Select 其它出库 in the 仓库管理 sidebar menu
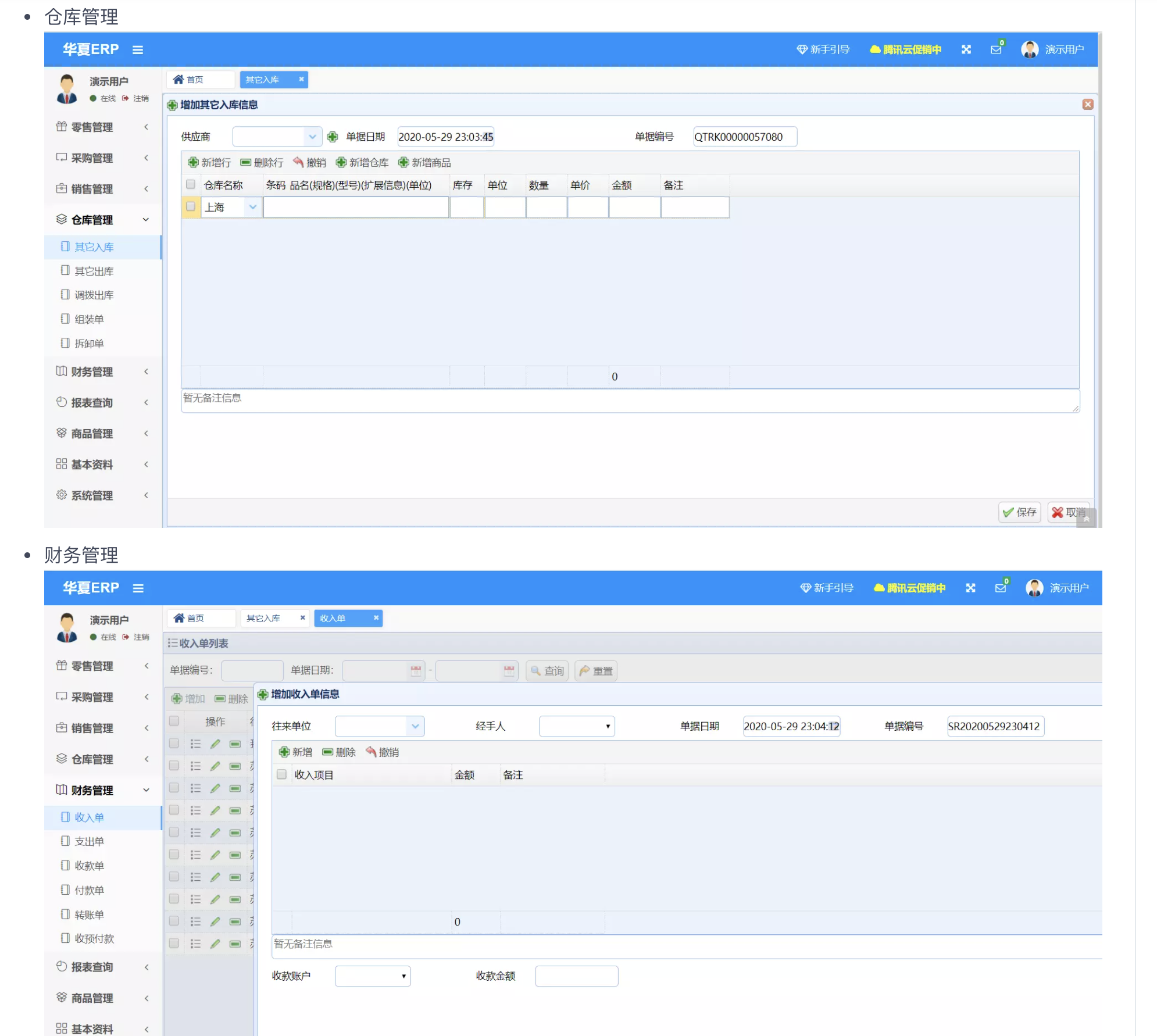This screenshot has width=1157, height=1036. (94, 271)
